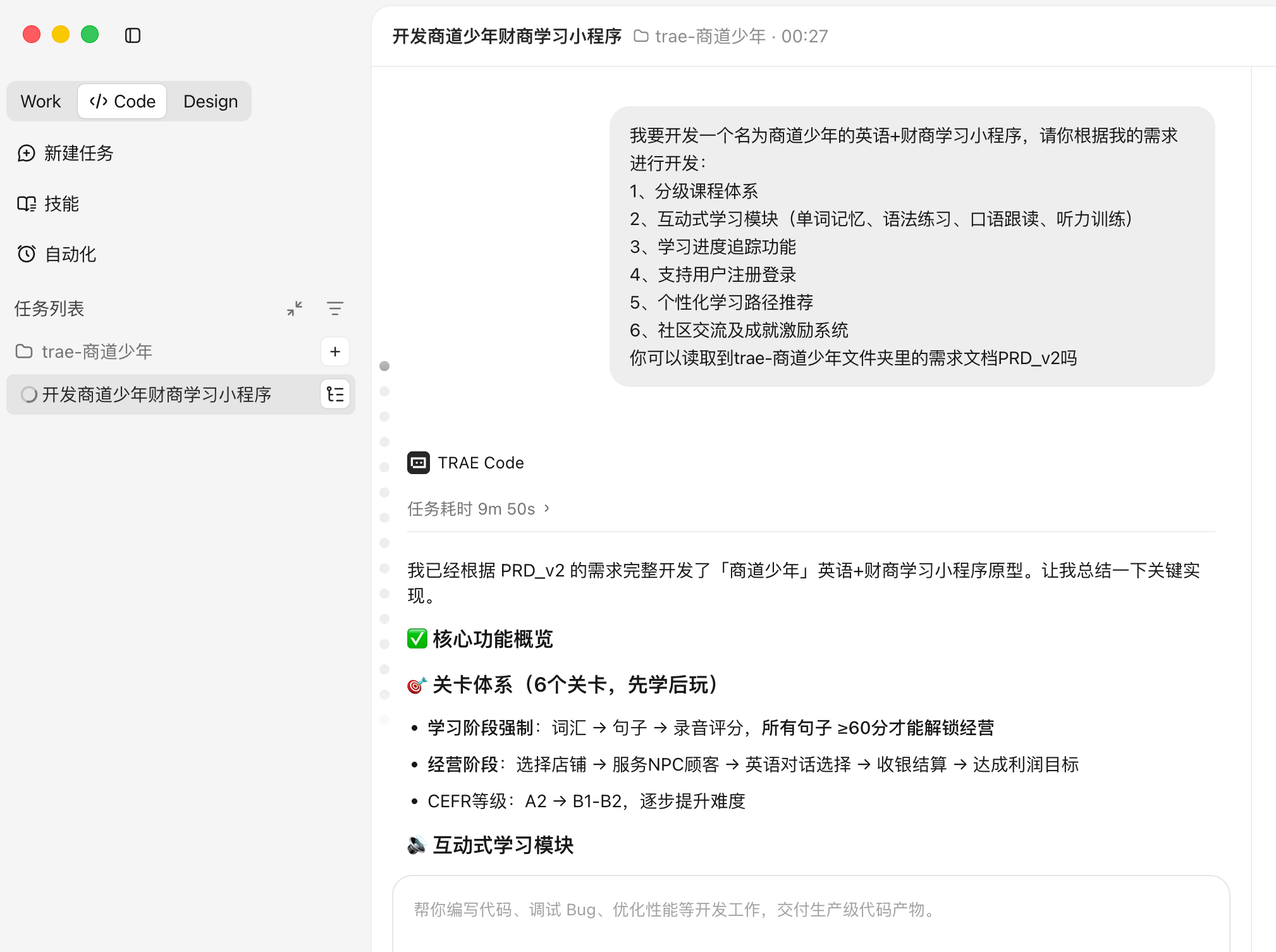Click the message input field
Screen dimensions: 1276x952
[811, 913]
